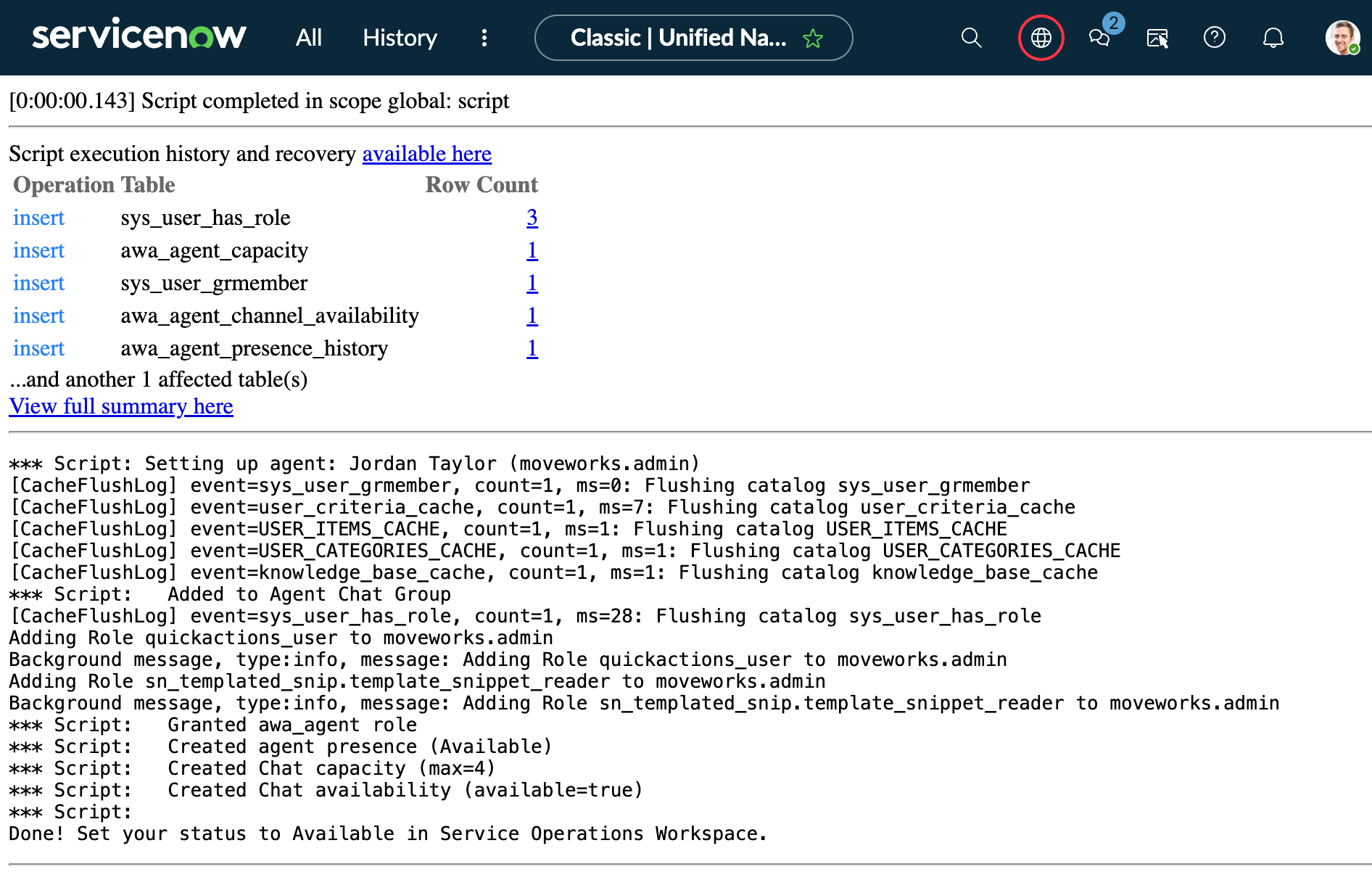Expand the Classic | Unified Navigation pill

coord(678,38)
